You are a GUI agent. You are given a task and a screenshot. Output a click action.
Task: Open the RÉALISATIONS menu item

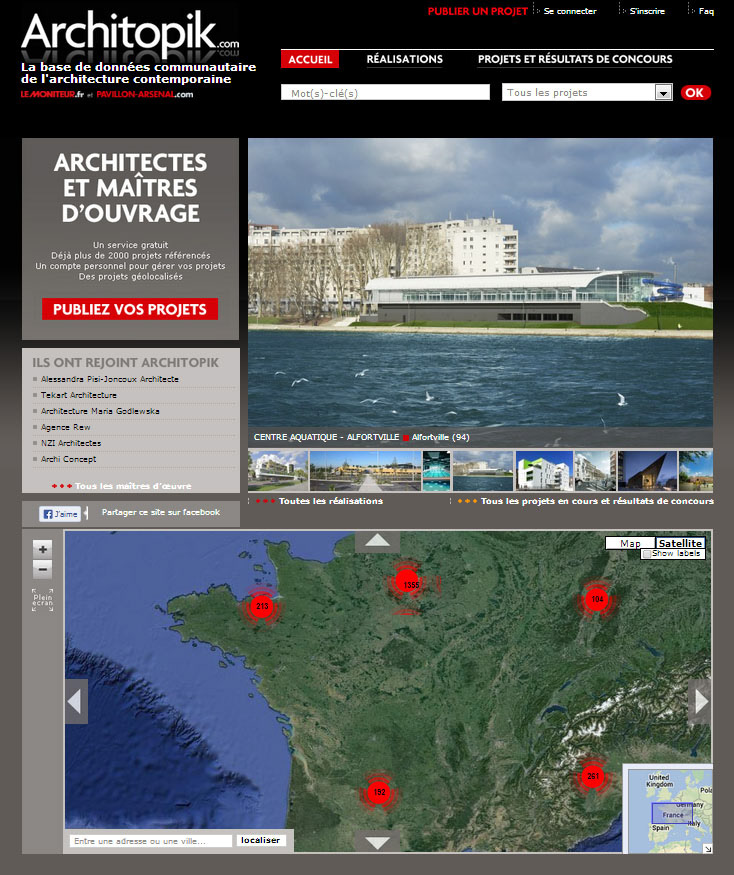tap(404, 59)
